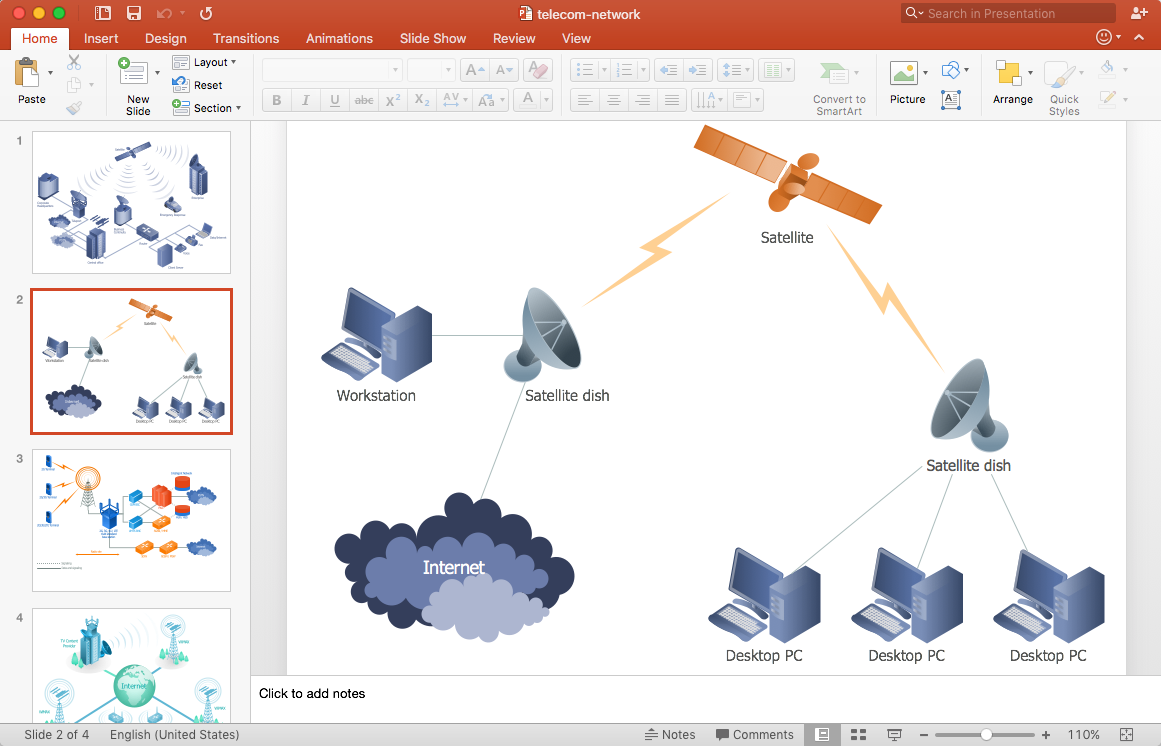Image resolution: width=1161 pixels, height=746 pixels.
Task: Click the Share presentation icon
Action: [1138, 14]
